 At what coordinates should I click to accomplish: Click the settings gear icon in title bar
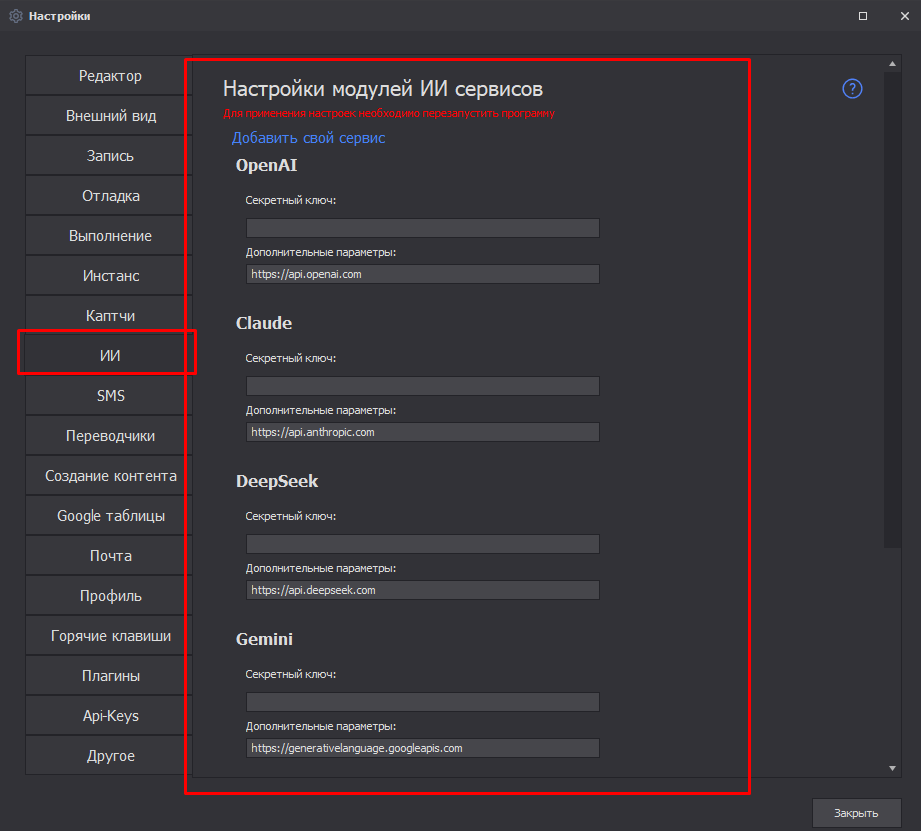coord(16,16)
